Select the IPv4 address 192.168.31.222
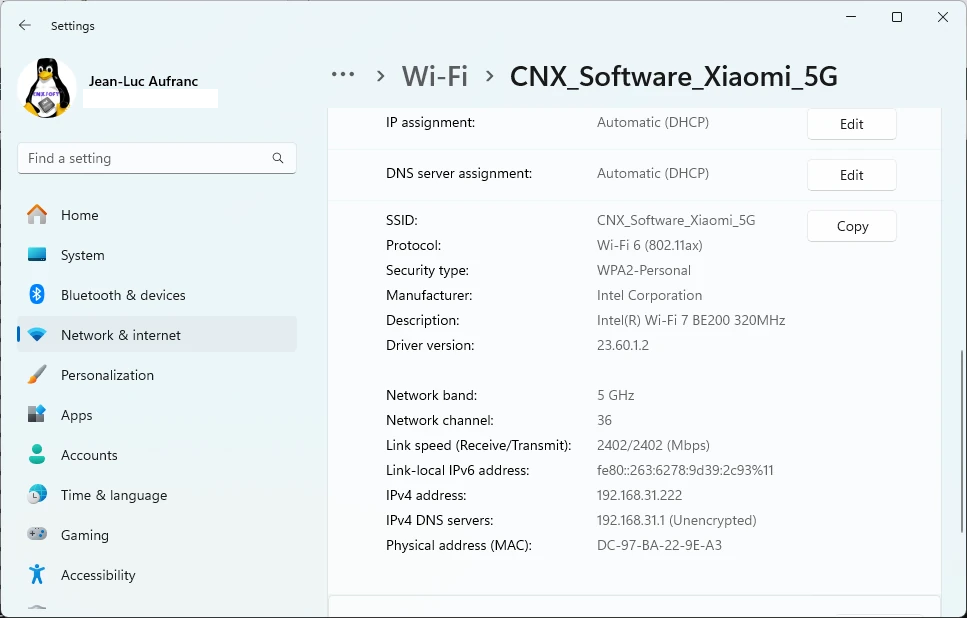Viewport: 967px width, 618px height. click(640, 495)
